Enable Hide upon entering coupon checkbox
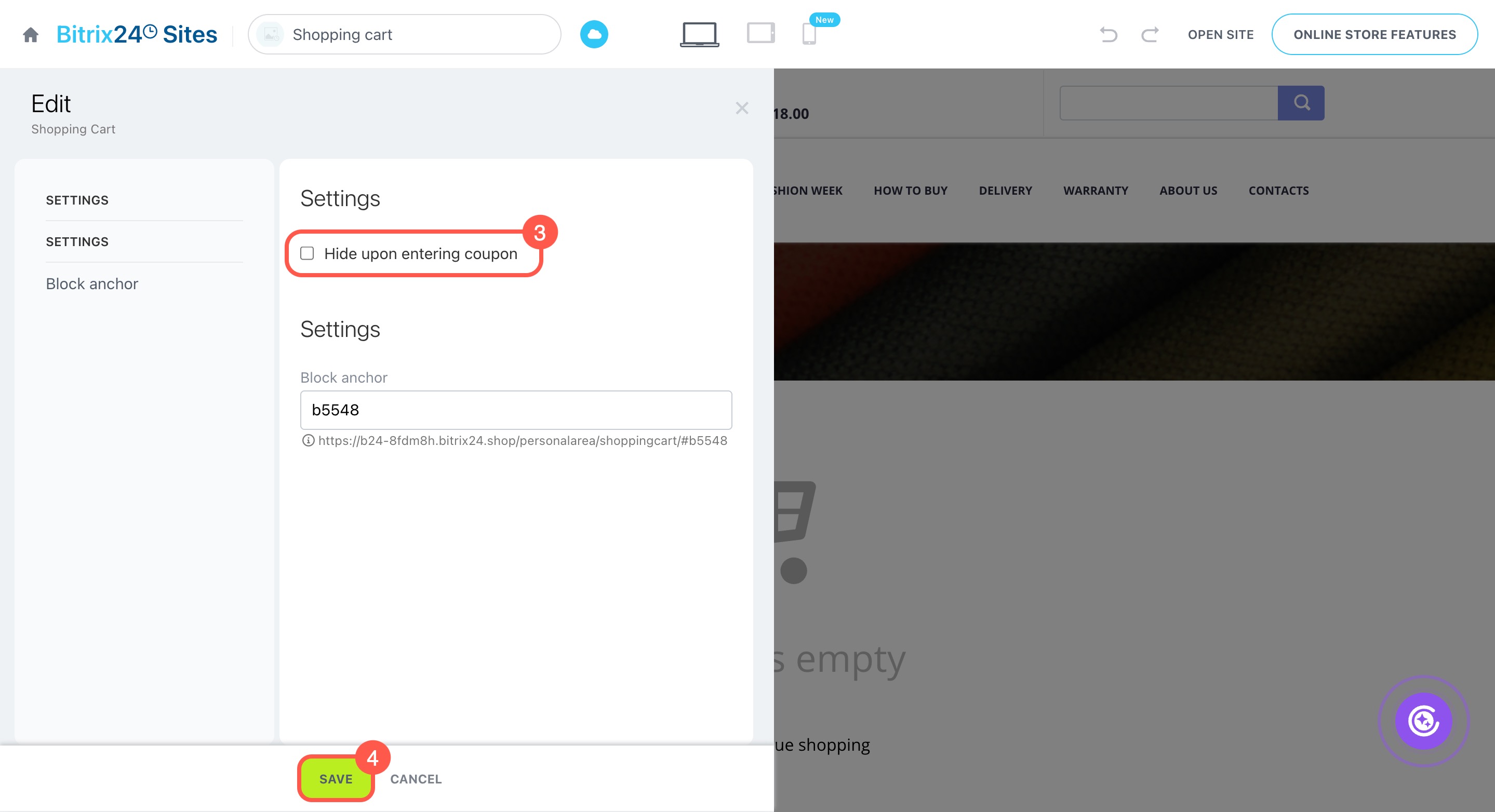Viewport: 1495px width, 812px height. coord(307,253)
